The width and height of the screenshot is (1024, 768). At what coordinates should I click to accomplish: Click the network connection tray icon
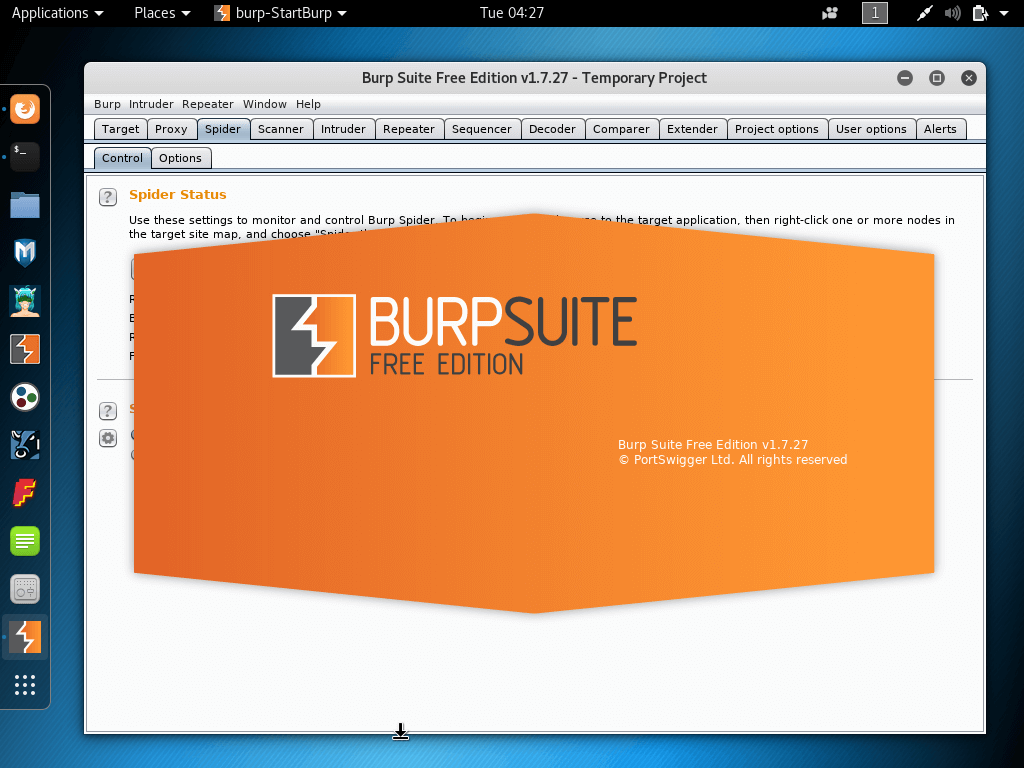pos(924,13)
